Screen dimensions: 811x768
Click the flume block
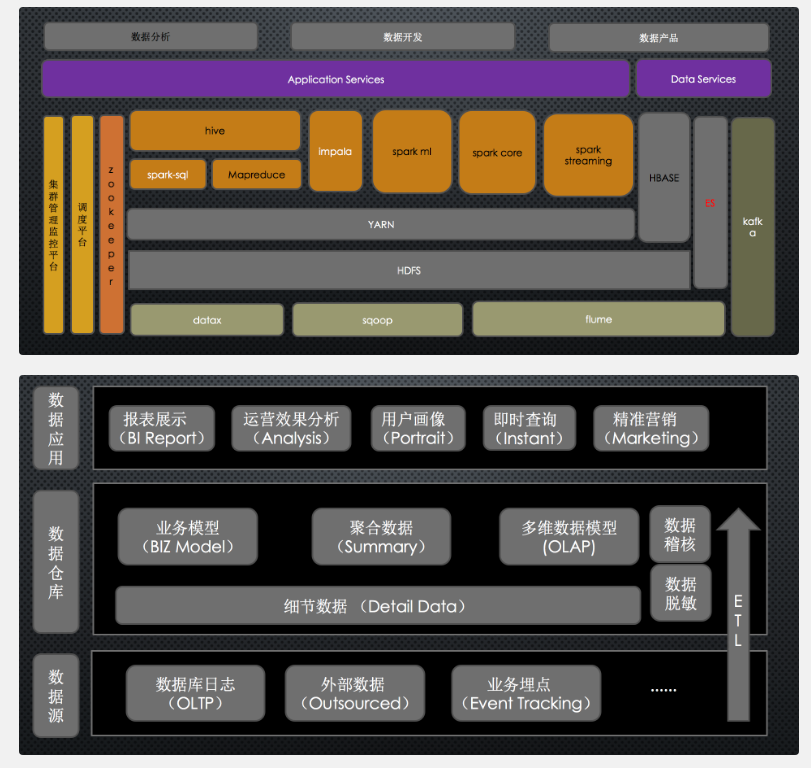coord(598,319)
